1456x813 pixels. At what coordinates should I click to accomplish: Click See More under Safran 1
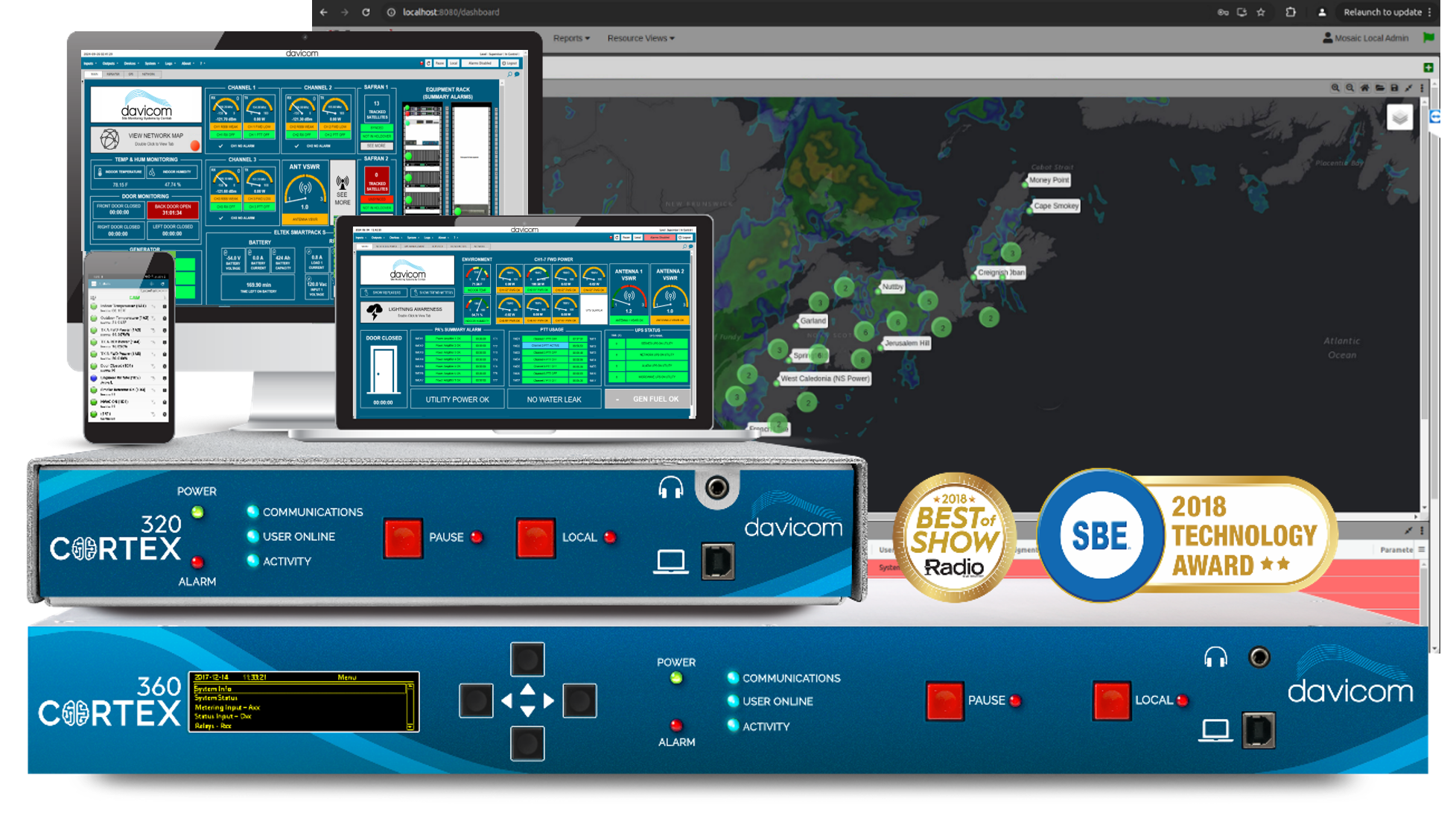377,146
